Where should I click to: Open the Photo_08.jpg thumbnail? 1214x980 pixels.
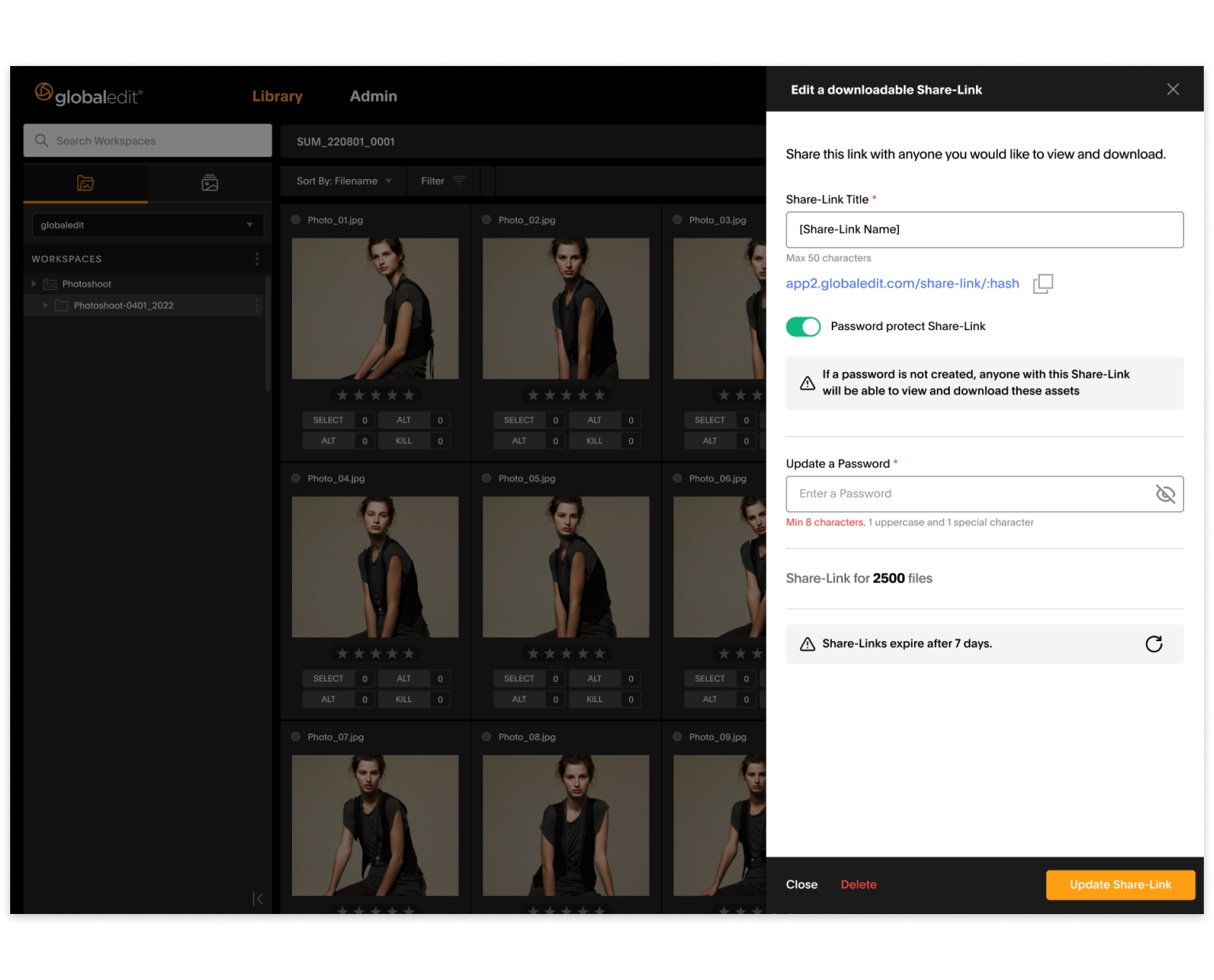(566, 825)
